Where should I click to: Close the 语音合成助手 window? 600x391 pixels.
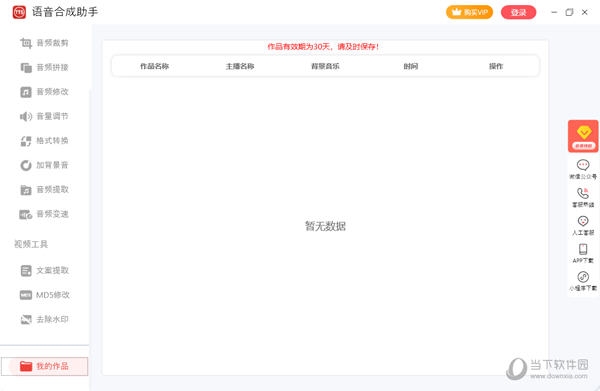coord(584,12)
